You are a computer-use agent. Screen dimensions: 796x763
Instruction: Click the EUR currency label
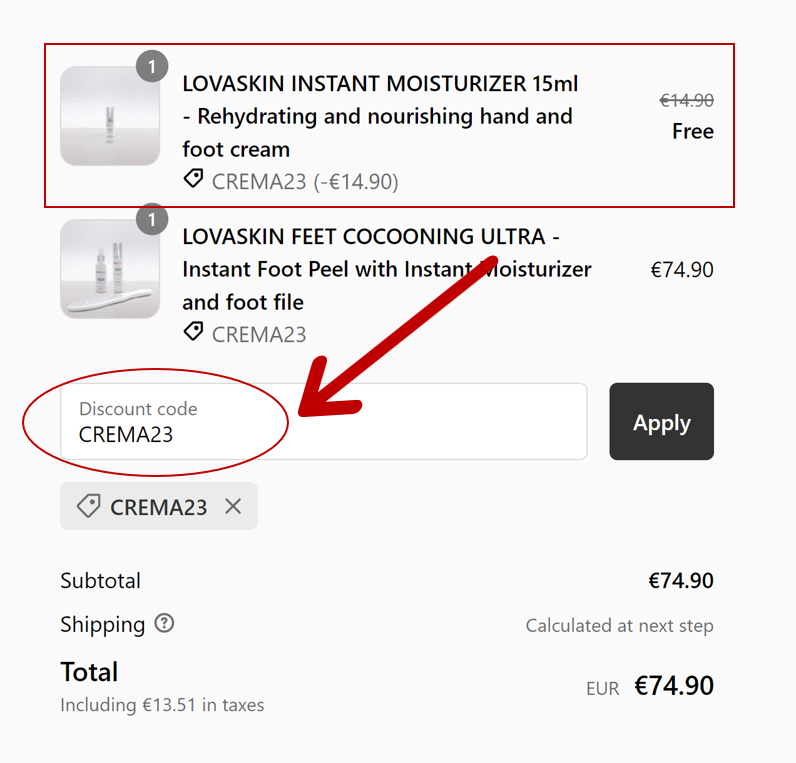tap(602, 688)
